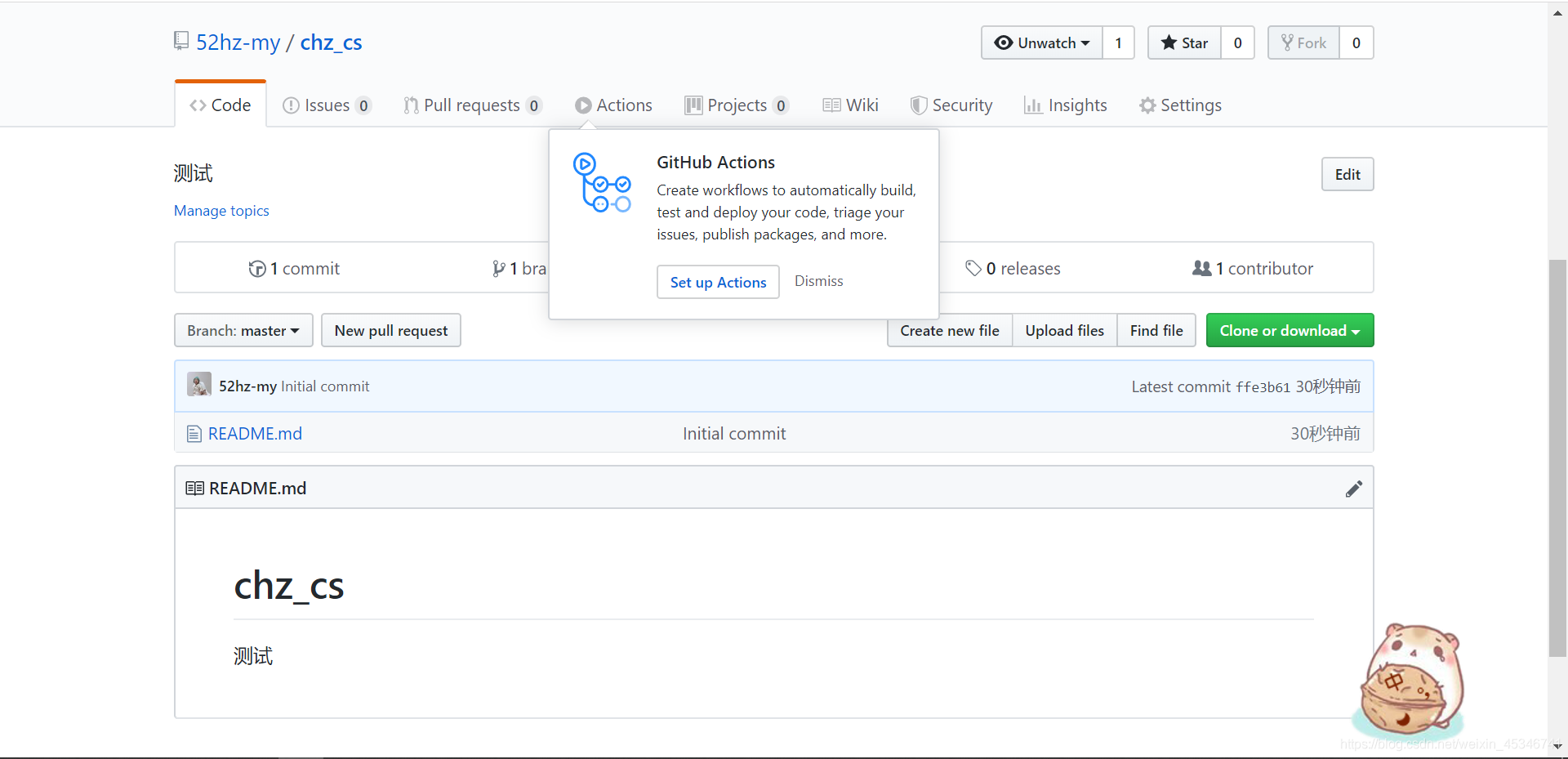Viewport: 1568px width, 759px height.
Task: Click the page vertical scrollbar thumb
Action: click(1557, 458)
